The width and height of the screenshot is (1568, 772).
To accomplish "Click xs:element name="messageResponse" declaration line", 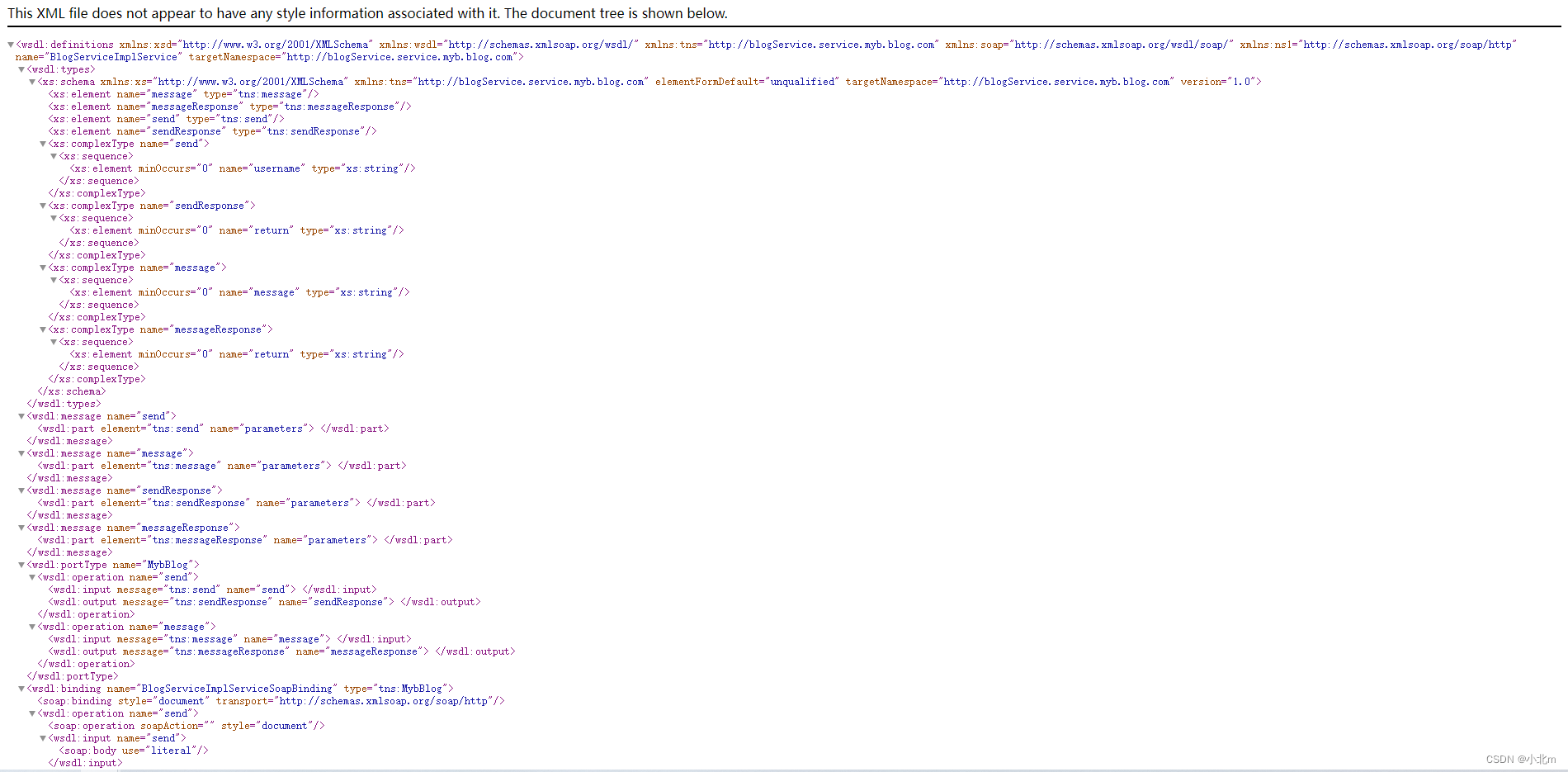I will [229, 107].
